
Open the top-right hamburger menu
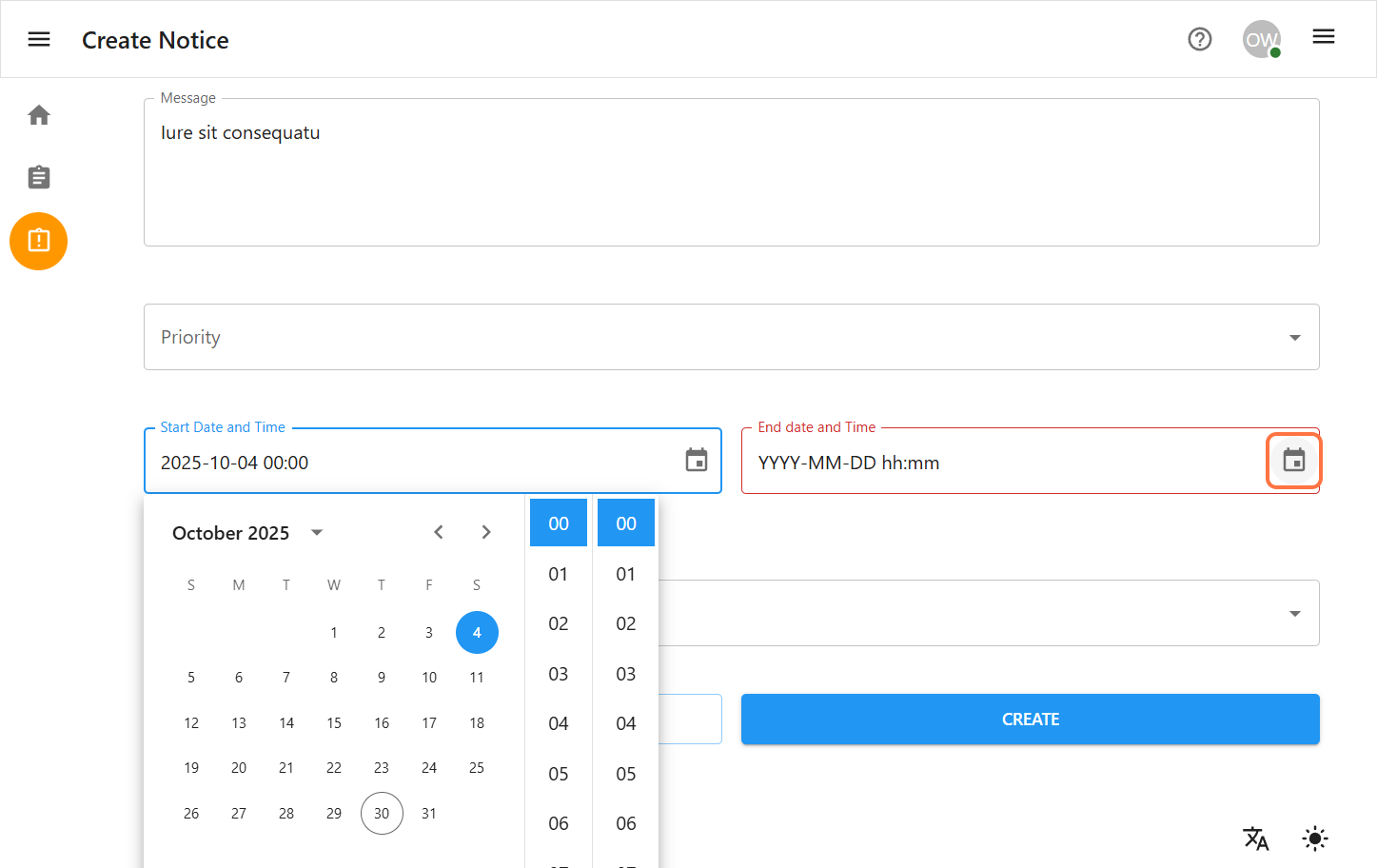coord(1323,36)
